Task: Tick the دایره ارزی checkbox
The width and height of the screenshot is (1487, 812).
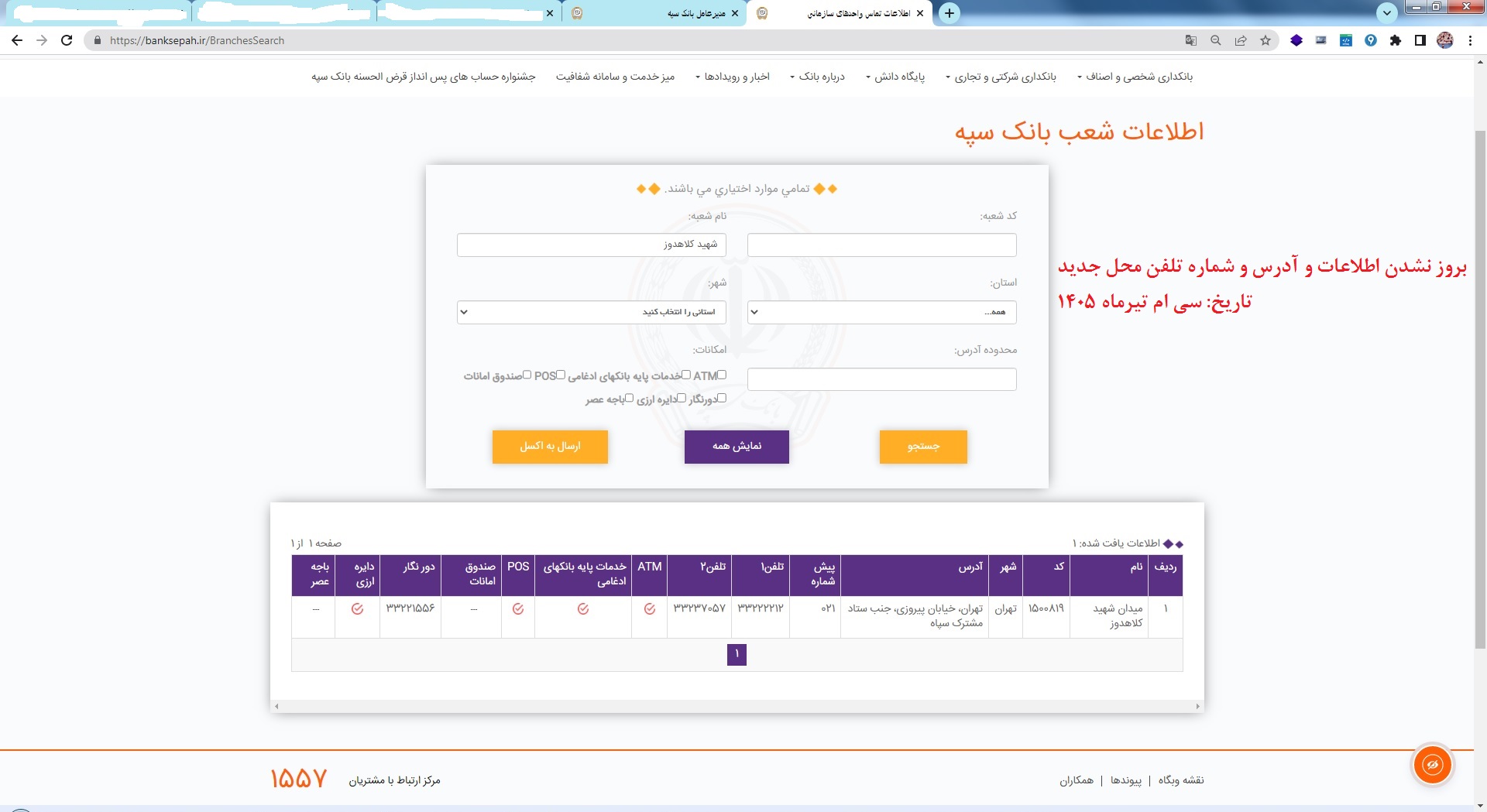Action: click(x=682, y=398)
